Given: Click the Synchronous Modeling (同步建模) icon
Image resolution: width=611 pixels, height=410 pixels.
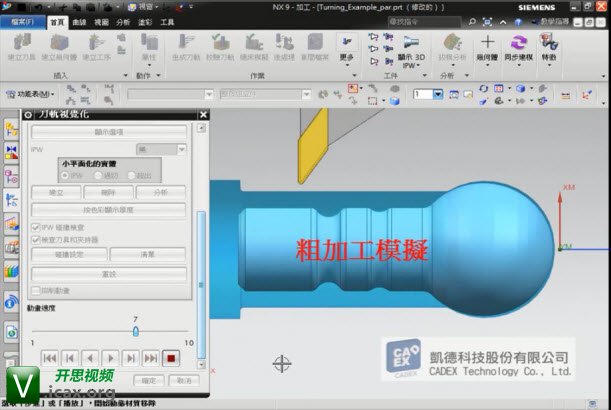Looking at the screenshot, I should pos(518,46).
